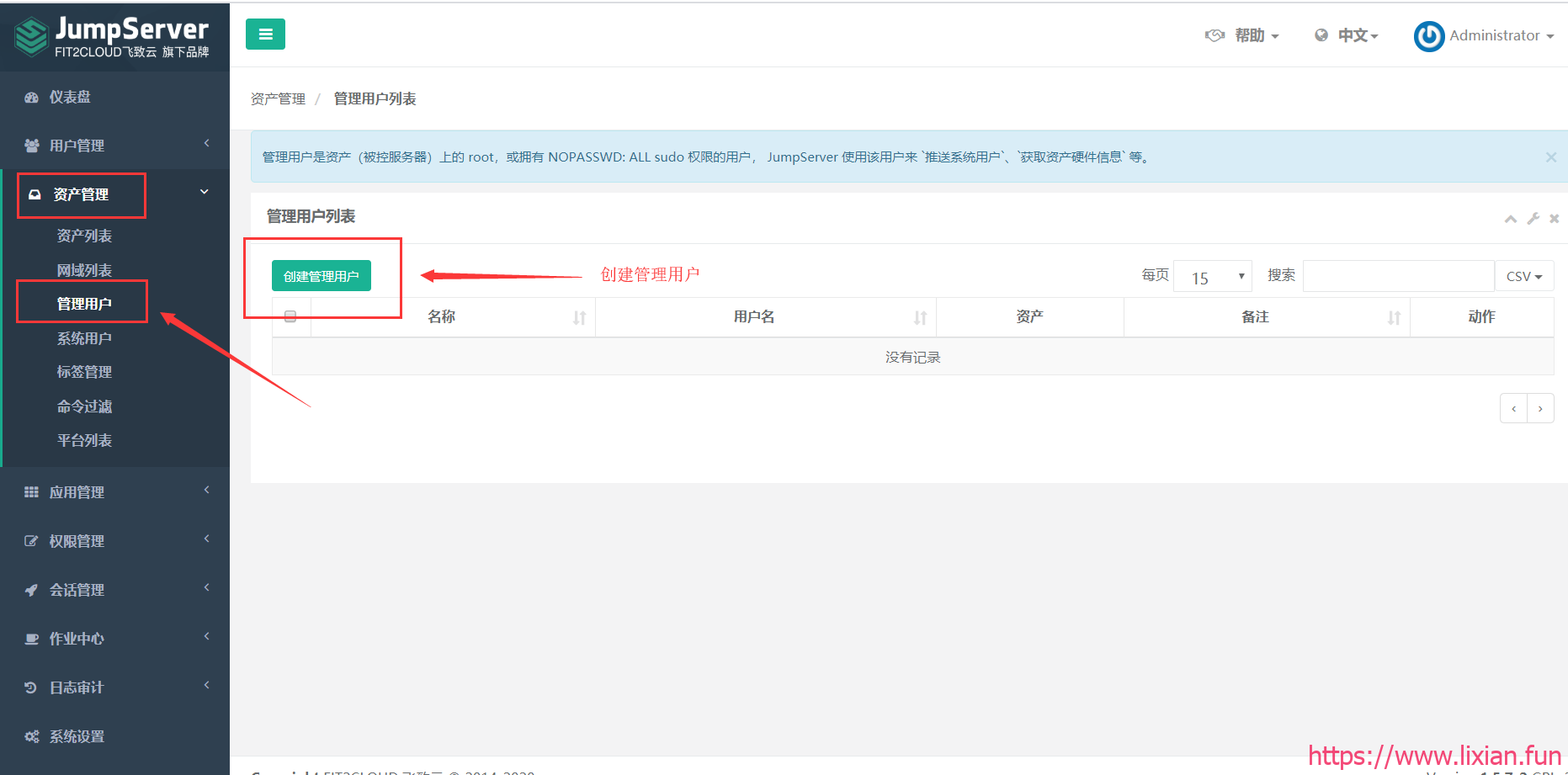The height and width of the screenshot is (775, 1568).
Task: Click the application management grid icon
Action: click(31, 492)
